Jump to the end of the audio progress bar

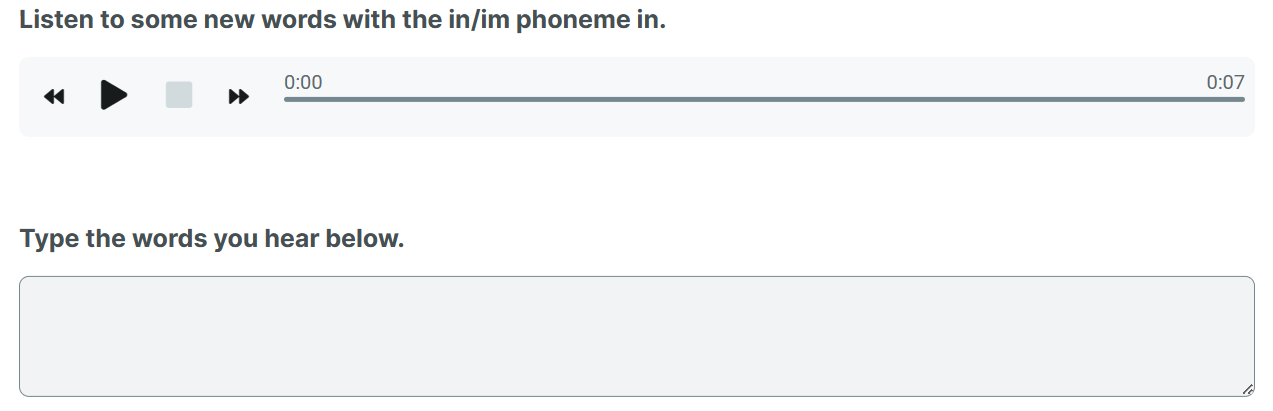click(x=1243, y=99)
